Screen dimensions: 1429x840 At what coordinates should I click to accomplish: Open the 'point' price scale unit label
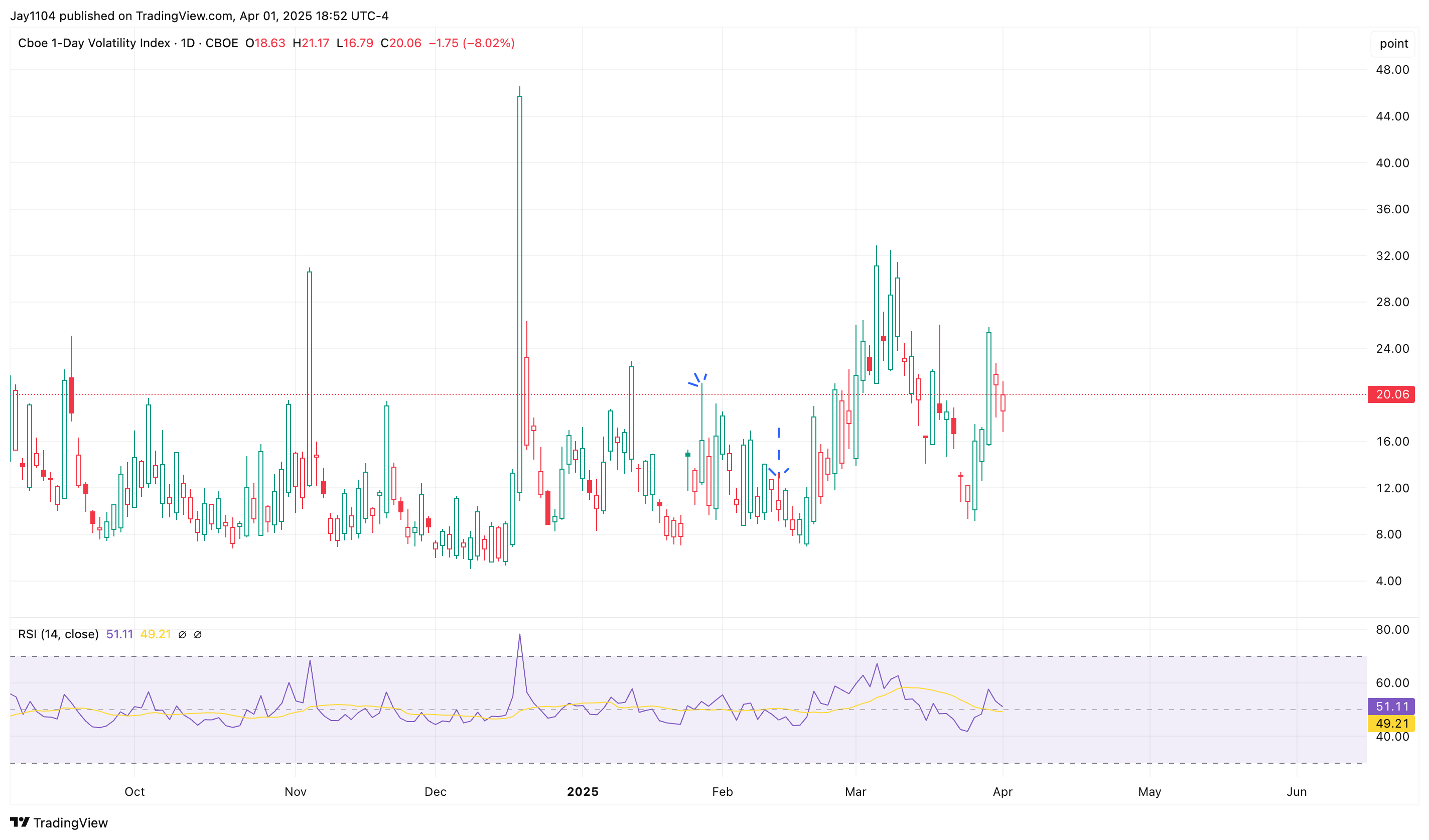click(1393, 44)
